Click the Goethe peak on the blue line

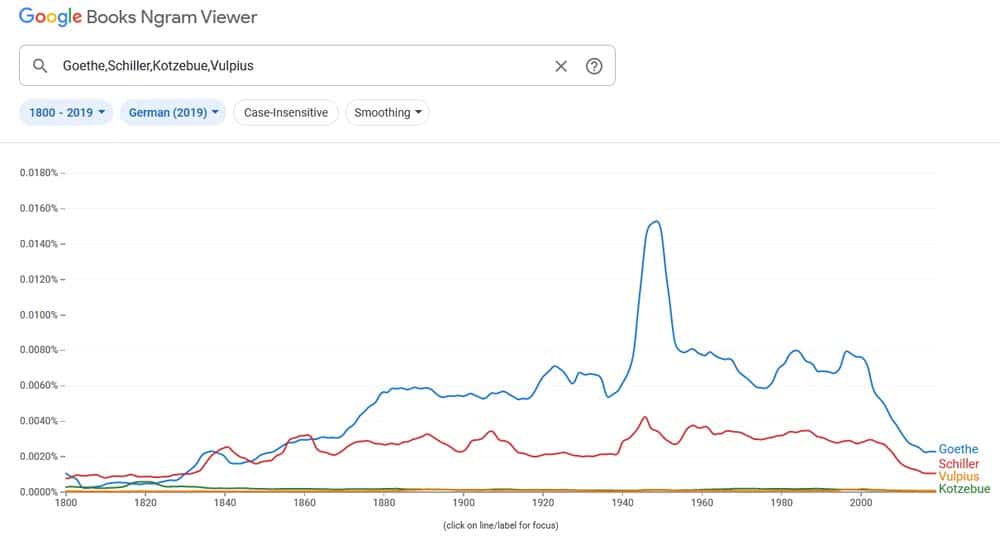tap(654, 221)
